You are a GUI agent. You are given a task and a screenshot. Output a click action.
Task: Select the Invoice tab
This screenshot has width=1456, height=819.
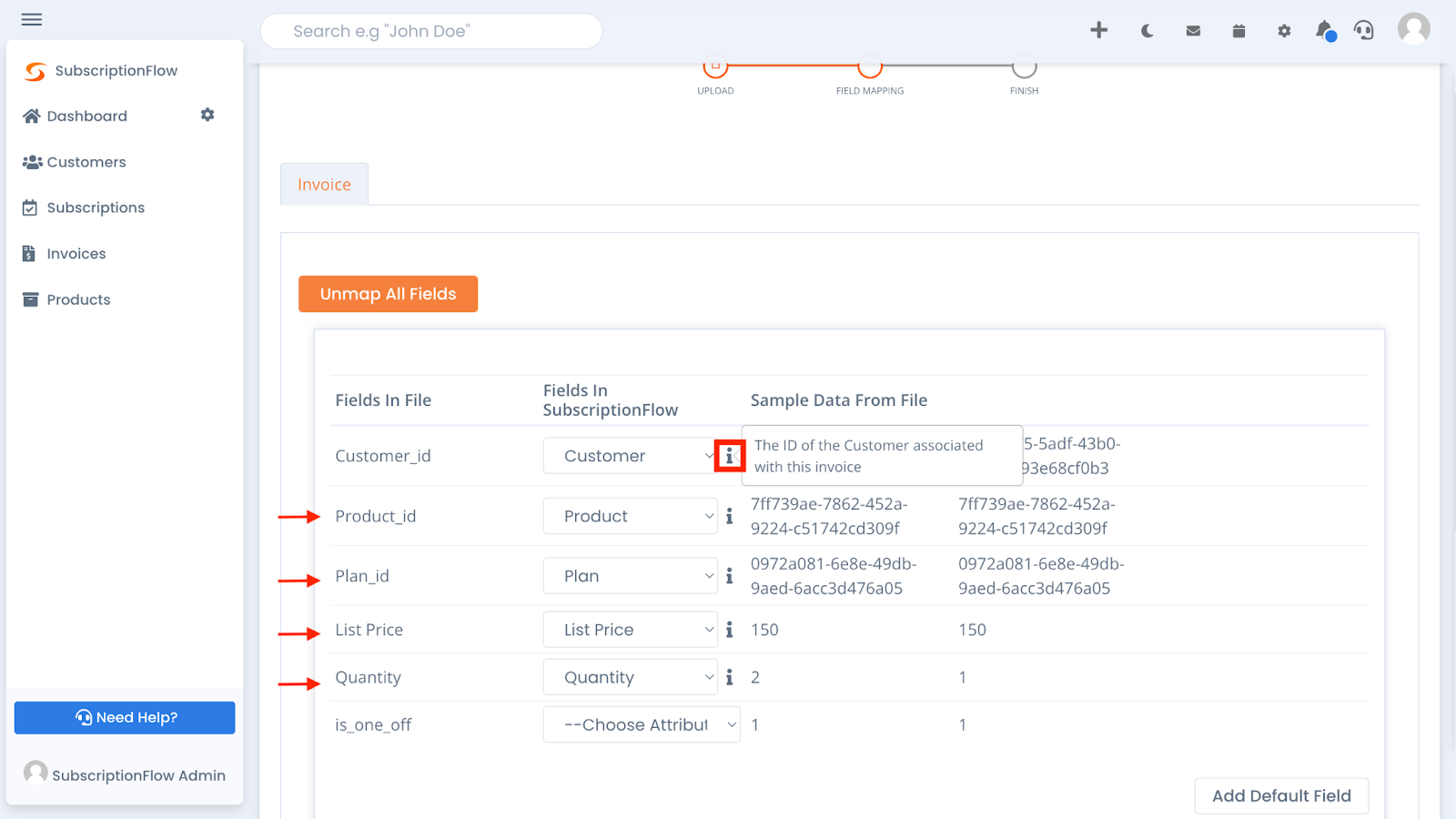[324, 184]
